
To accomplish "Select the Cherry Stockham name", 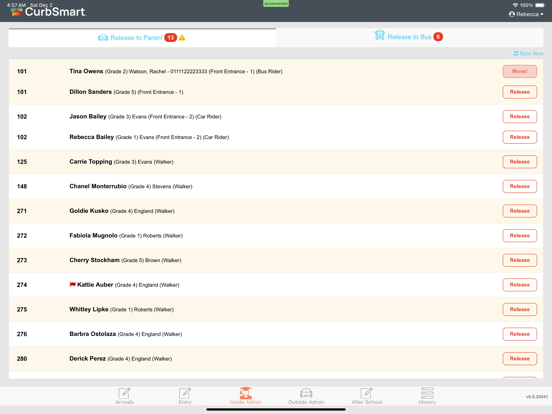I will tap(94, 260).
